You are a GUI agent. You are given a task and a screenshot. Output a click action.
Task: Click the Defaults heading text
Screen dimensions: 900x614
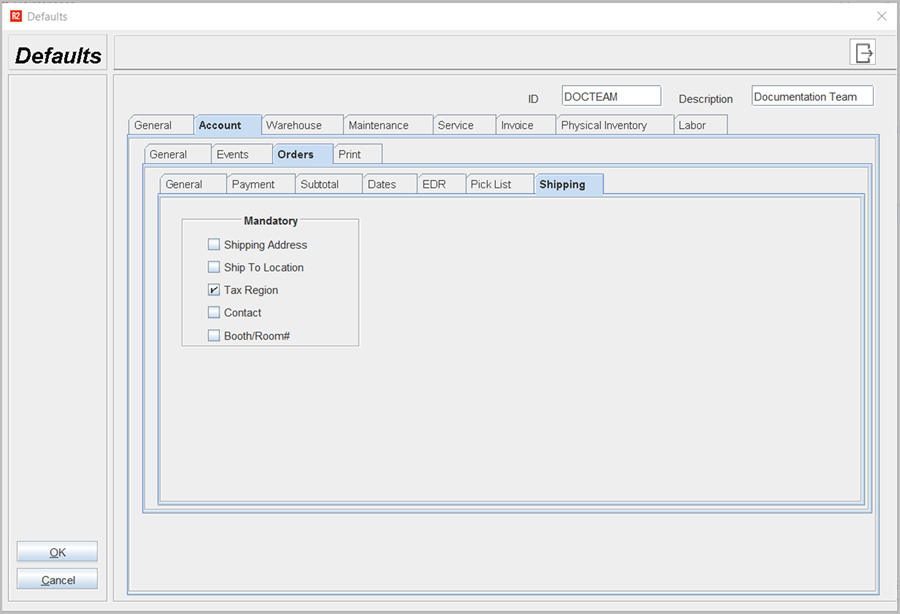coord(58,56)
